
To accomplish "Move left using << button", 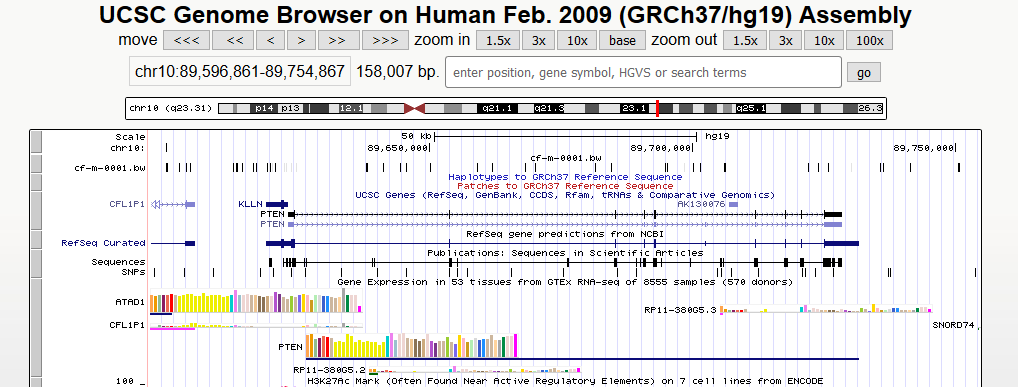I will (235, 40).
